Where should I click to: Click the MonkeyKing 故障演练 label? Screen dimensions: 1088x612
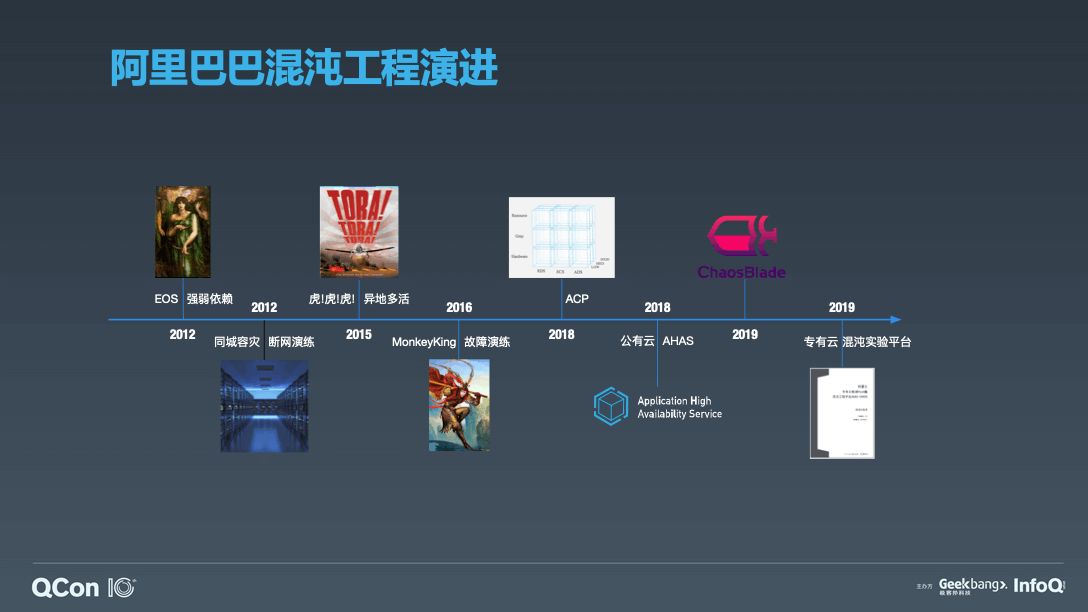pos(451,342)
